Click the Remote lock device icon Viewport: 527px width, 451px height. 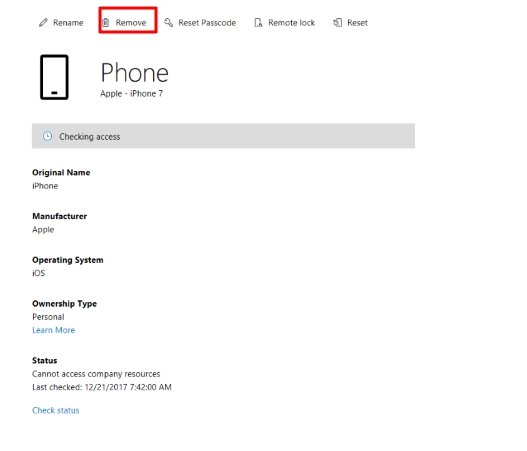click(258, 23)
